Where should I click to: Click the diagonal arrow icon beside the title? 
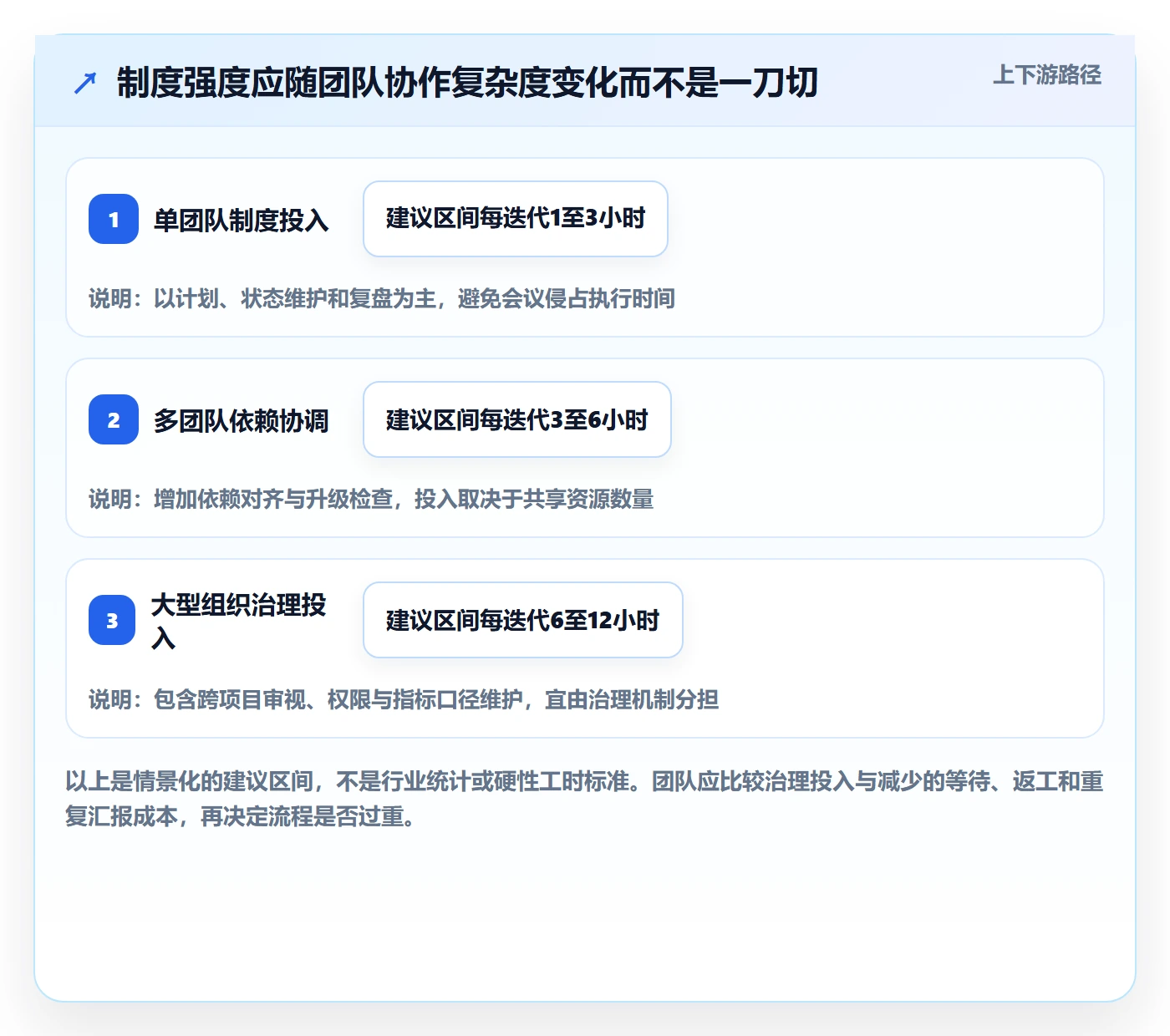point(85,83)
